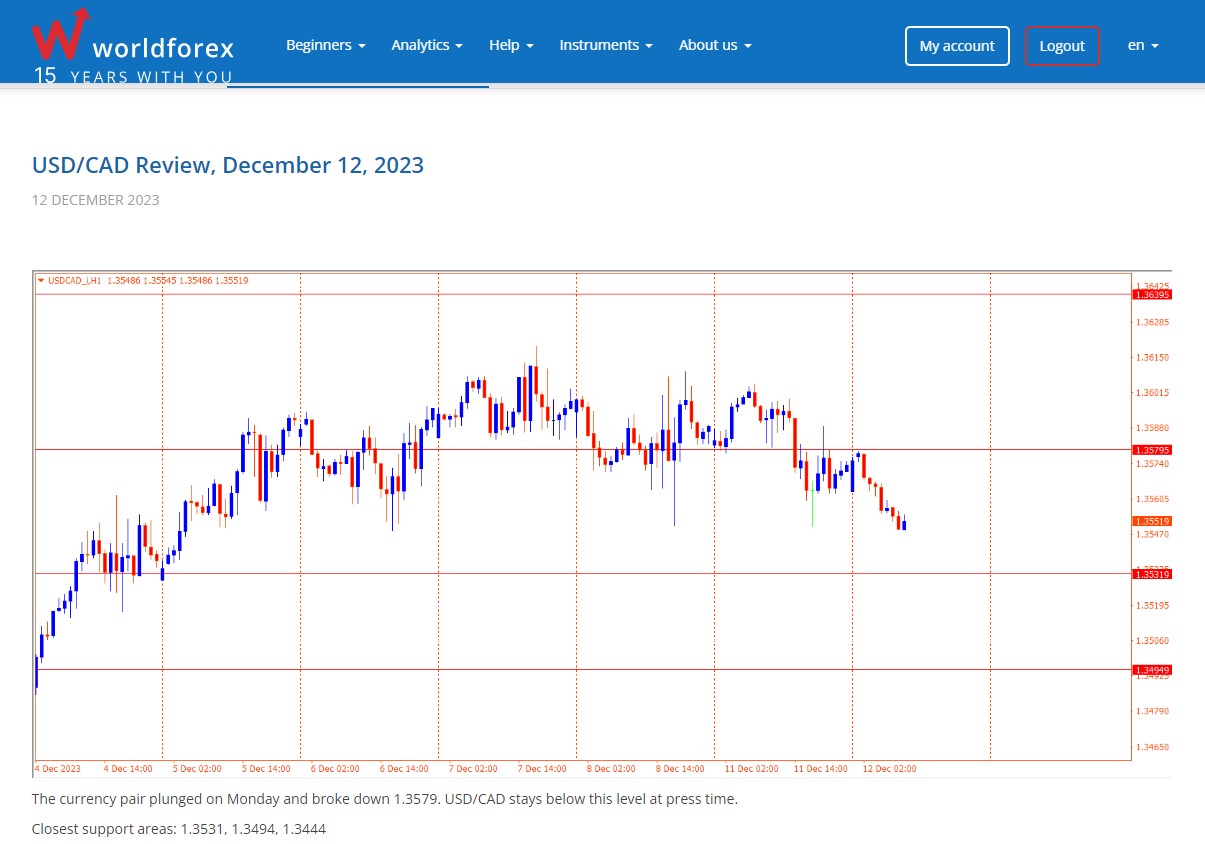Click the 1.35795 price level marker
The width and height of the screenshot is (1205, 844).
click(1152, 449)
